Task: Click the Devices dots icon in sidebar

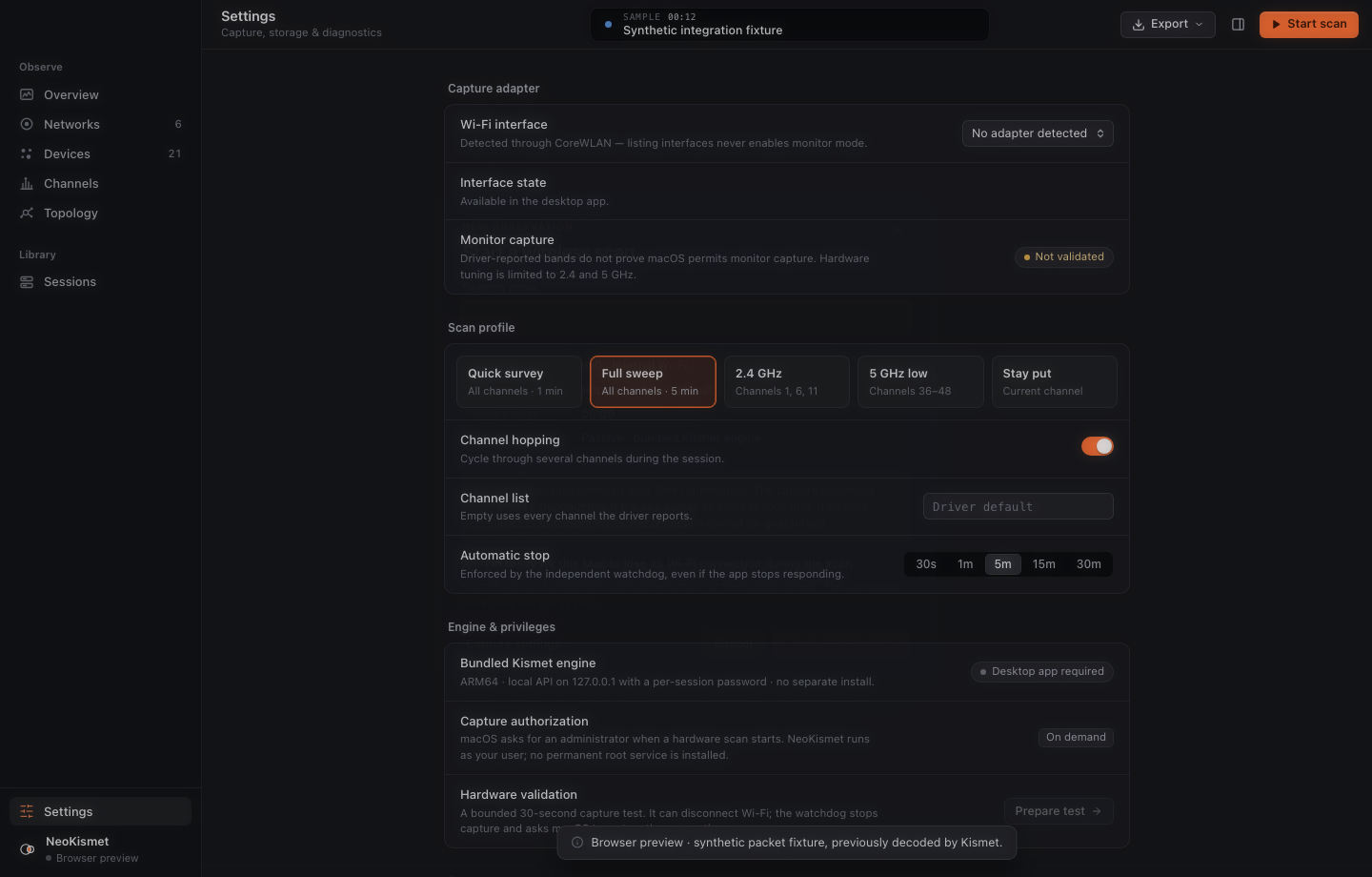Action: click(27, 153)
